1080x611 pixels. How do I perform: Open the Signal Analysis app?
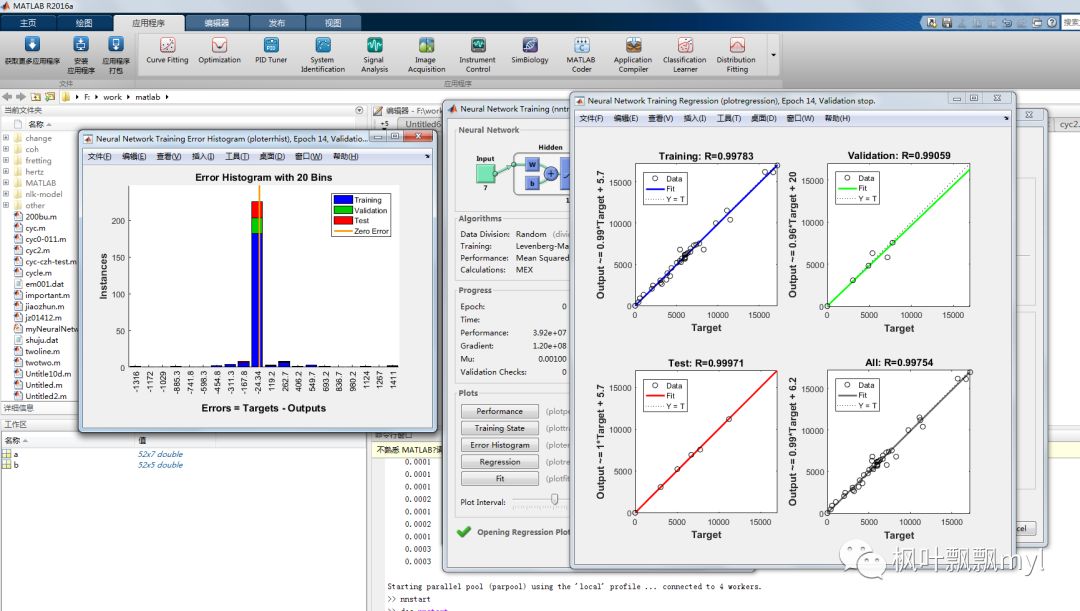click(x=374, y=55)
